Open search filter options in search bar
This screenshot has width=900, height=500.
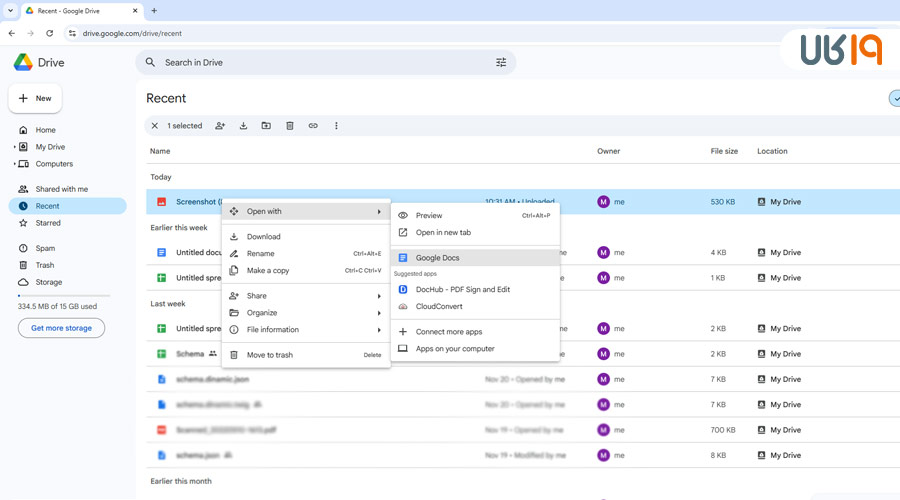[501, 62]
